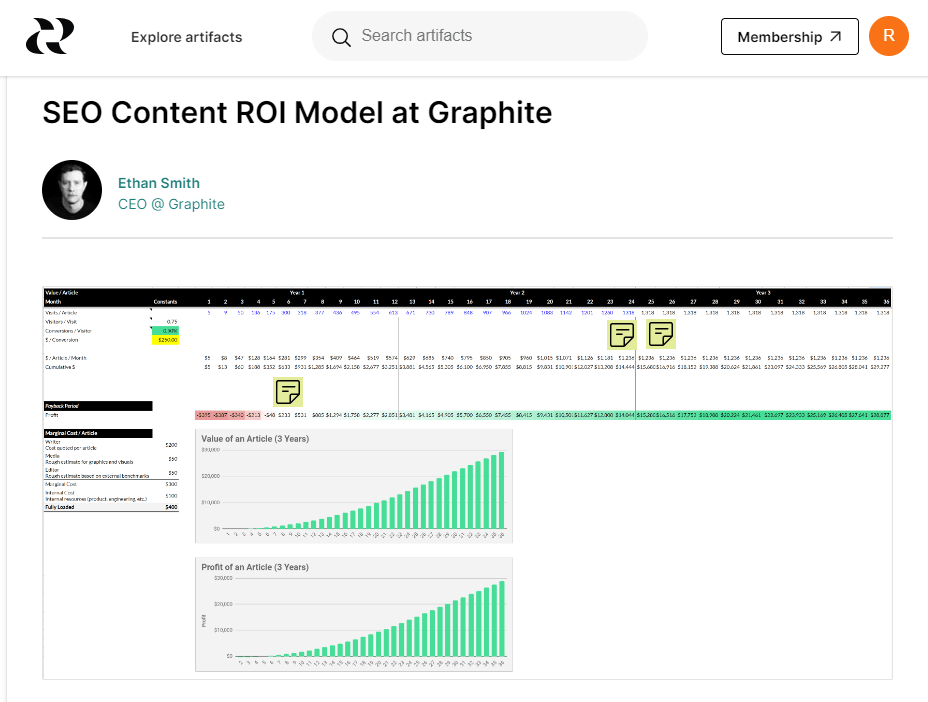
Task: Click the Fully Loaded cost row
Action: pos(111,507)
